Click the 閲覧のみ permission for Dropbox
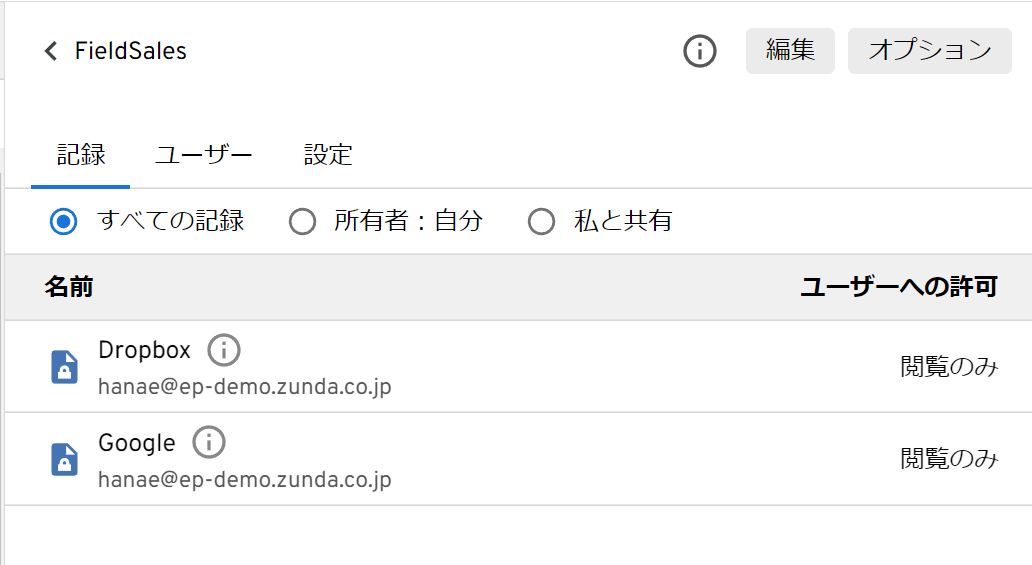1032x565 pixels. (949, 367)
